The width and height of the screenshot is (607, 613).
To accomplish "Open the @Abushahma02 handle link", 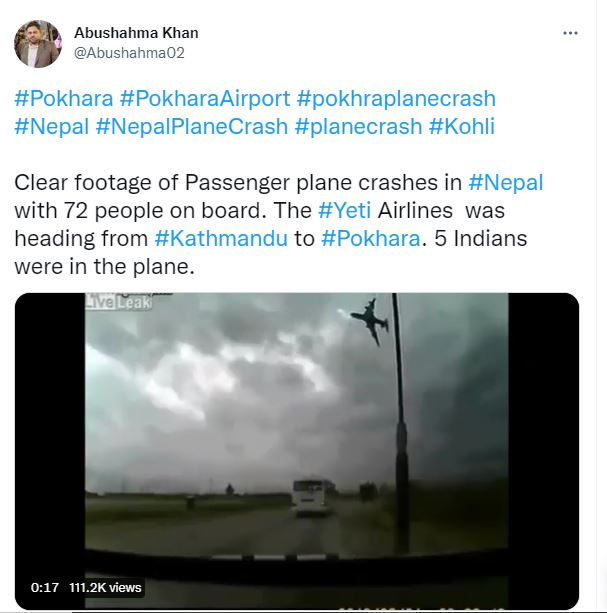I will pos(129,53).
